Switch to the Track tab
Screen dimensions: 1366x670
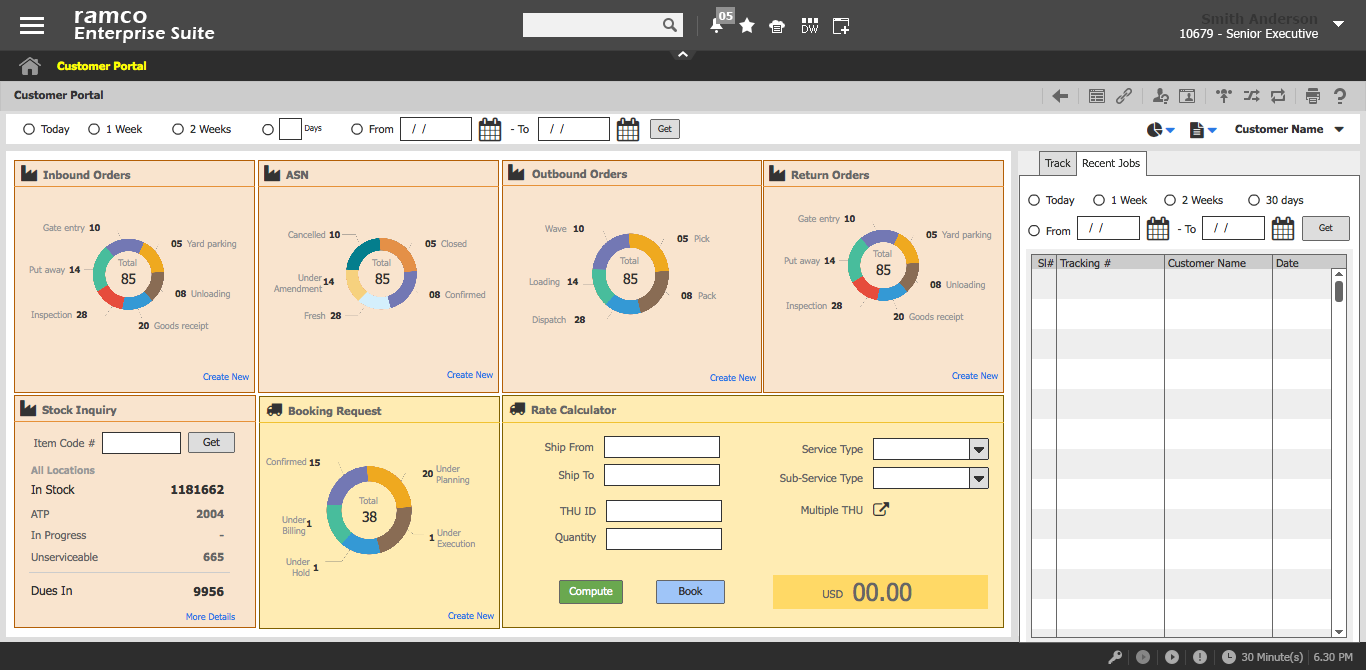click(x=1057, y=163)
